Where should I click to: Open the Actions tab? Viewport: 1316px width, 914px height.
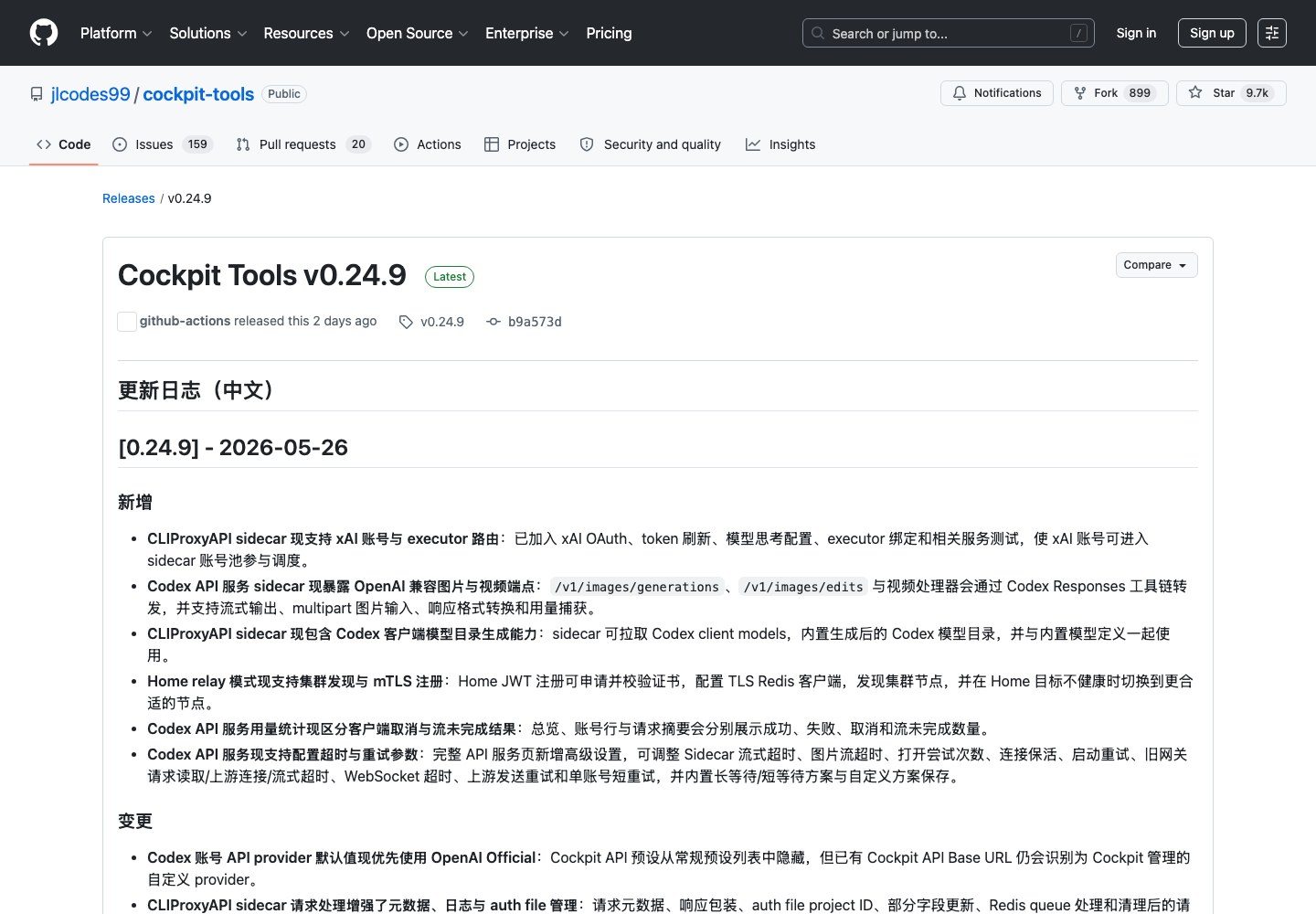(428, 144)
